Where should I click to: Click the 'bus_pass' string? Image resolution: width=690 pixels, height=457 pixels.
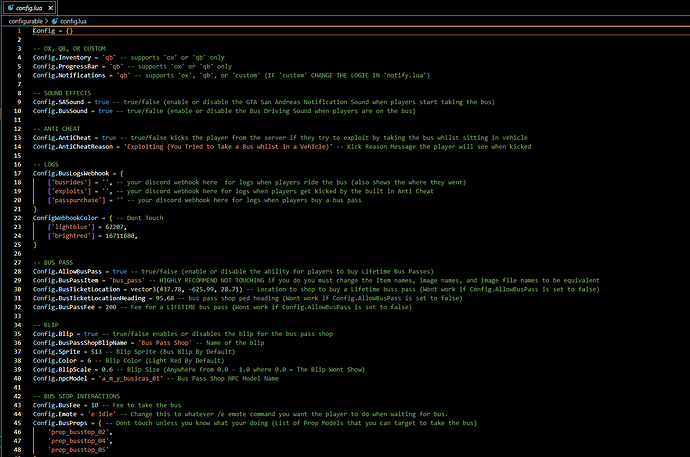[127, 280]
